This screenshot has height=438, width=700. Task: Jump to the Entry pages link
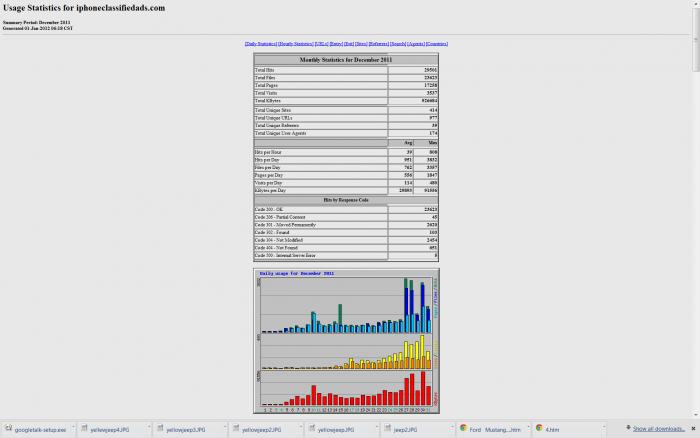click(336, 44)
